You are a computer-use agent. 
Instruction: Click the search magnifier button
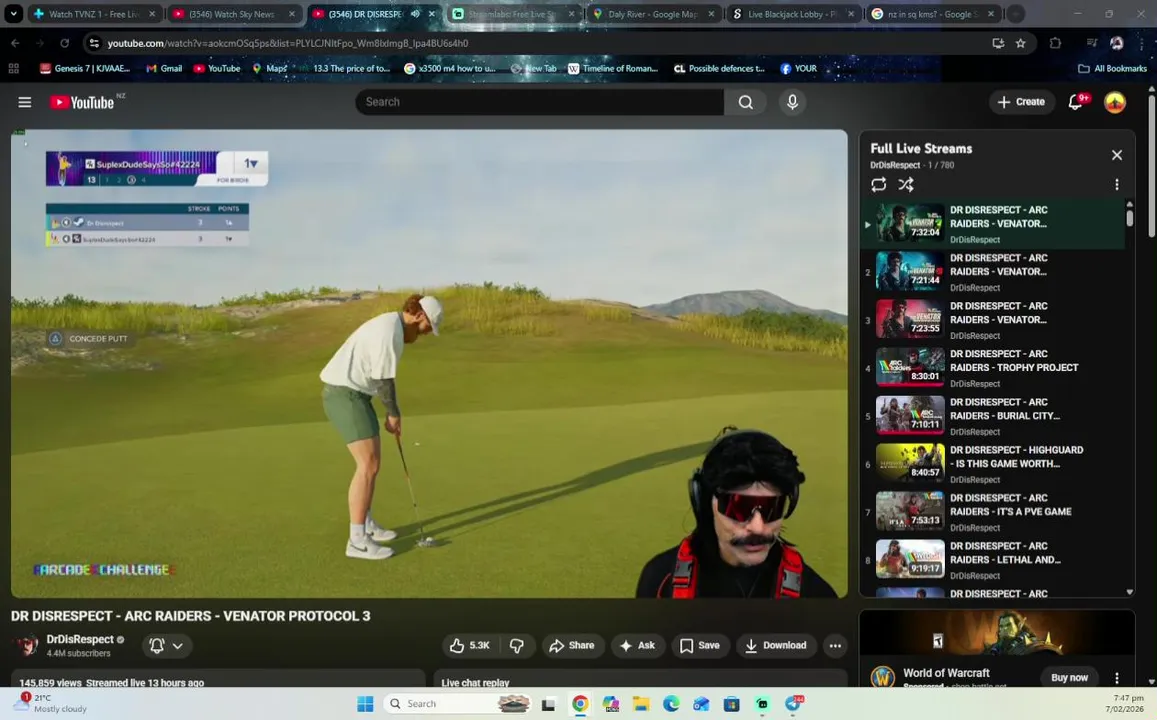(x=745, y=102)
